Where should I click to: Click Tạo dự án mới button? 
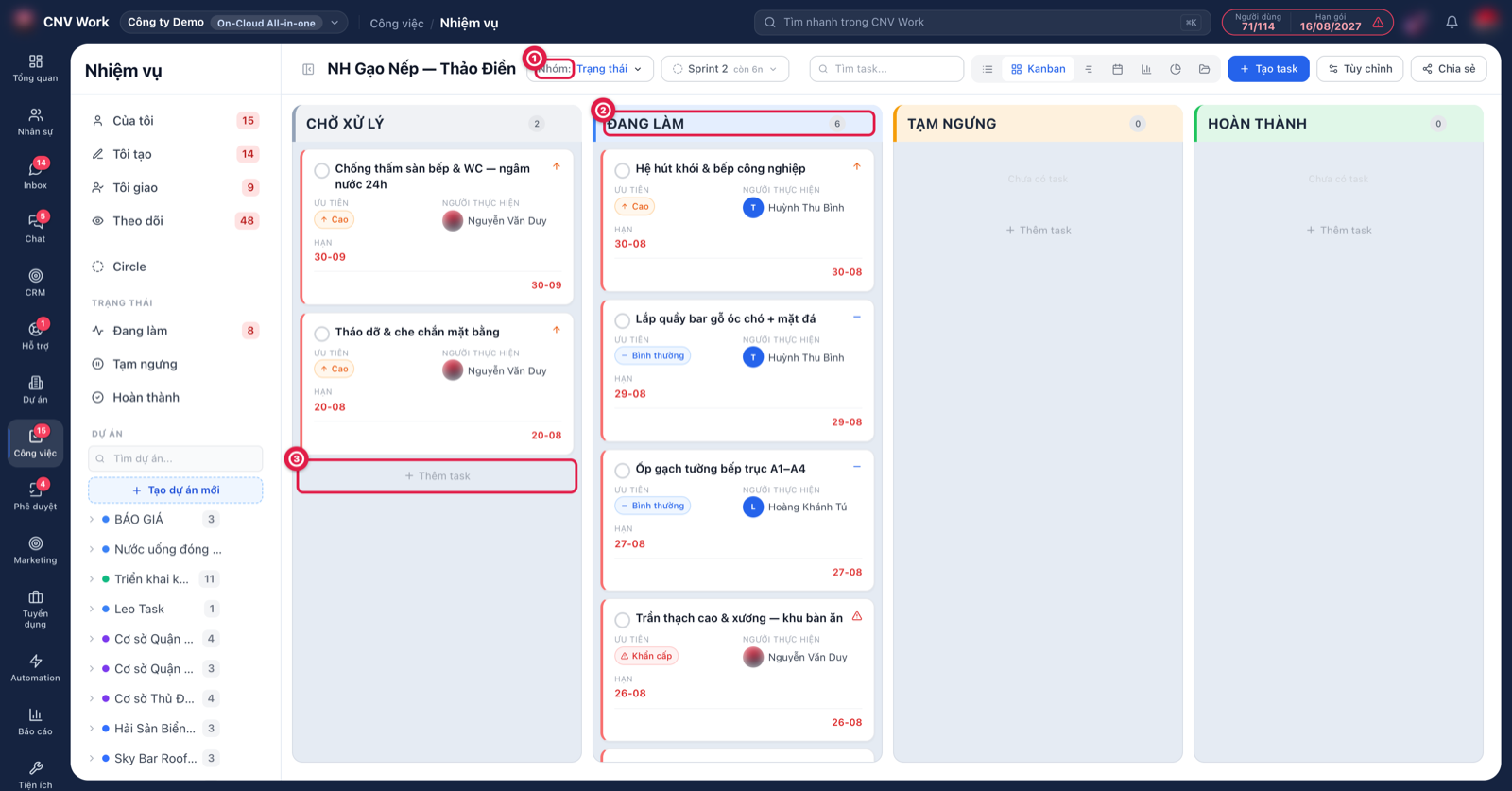[x=176, y=490]
